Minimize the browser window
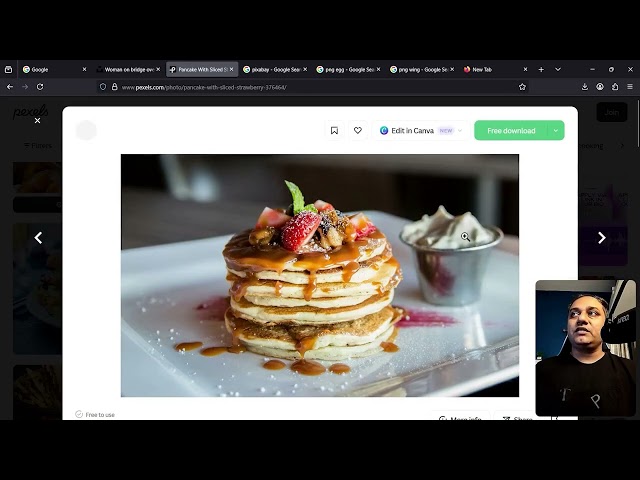This screenshot has width=640, height=480. pyautogui.click(x=592, y=70)
